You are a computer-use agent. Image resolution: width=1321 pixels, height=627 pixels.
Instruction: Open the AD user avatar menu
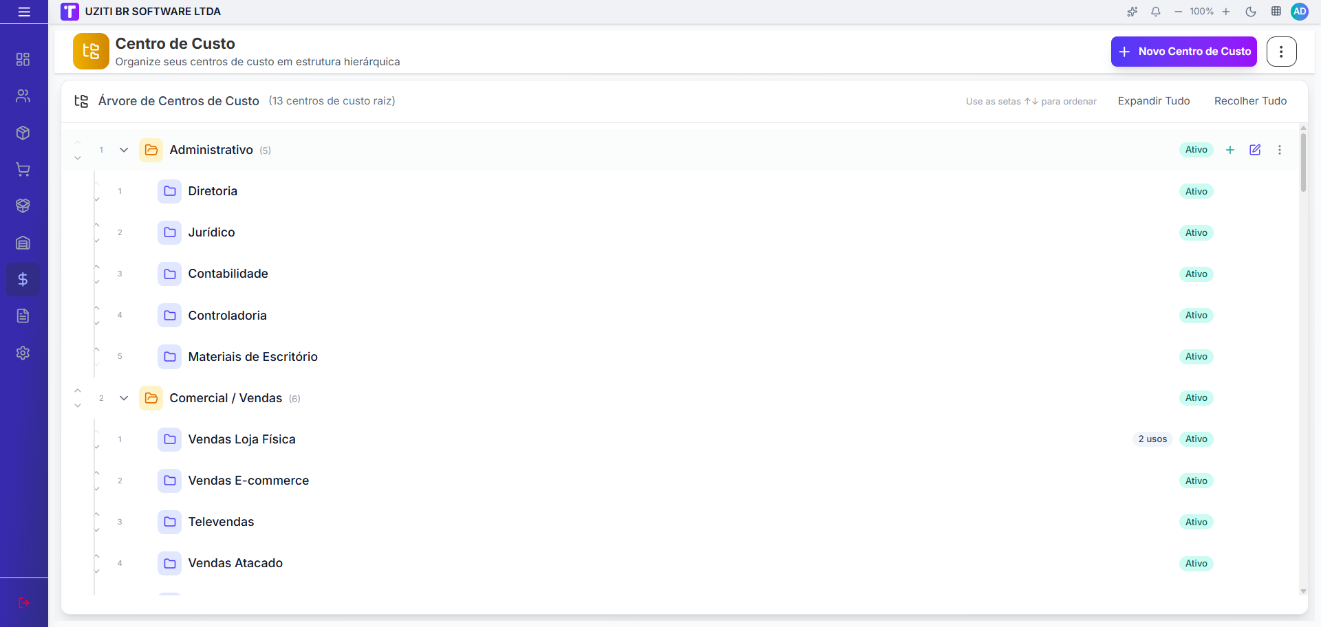pos(1299,12)
